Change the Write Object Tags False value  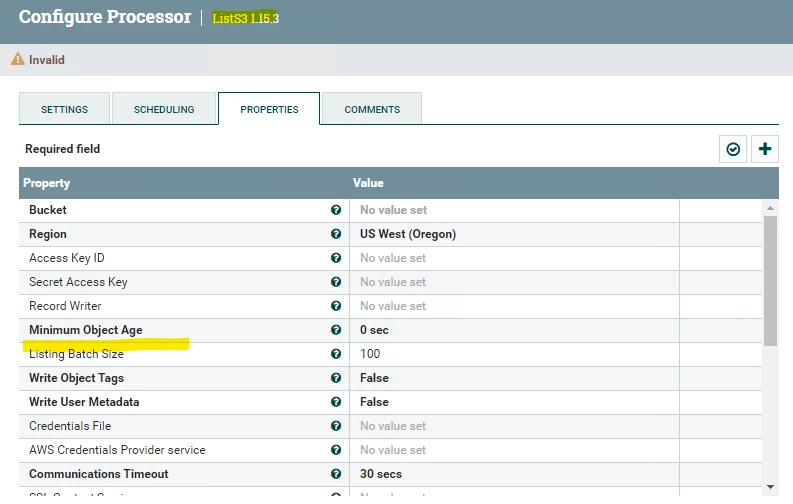(514, 378)
